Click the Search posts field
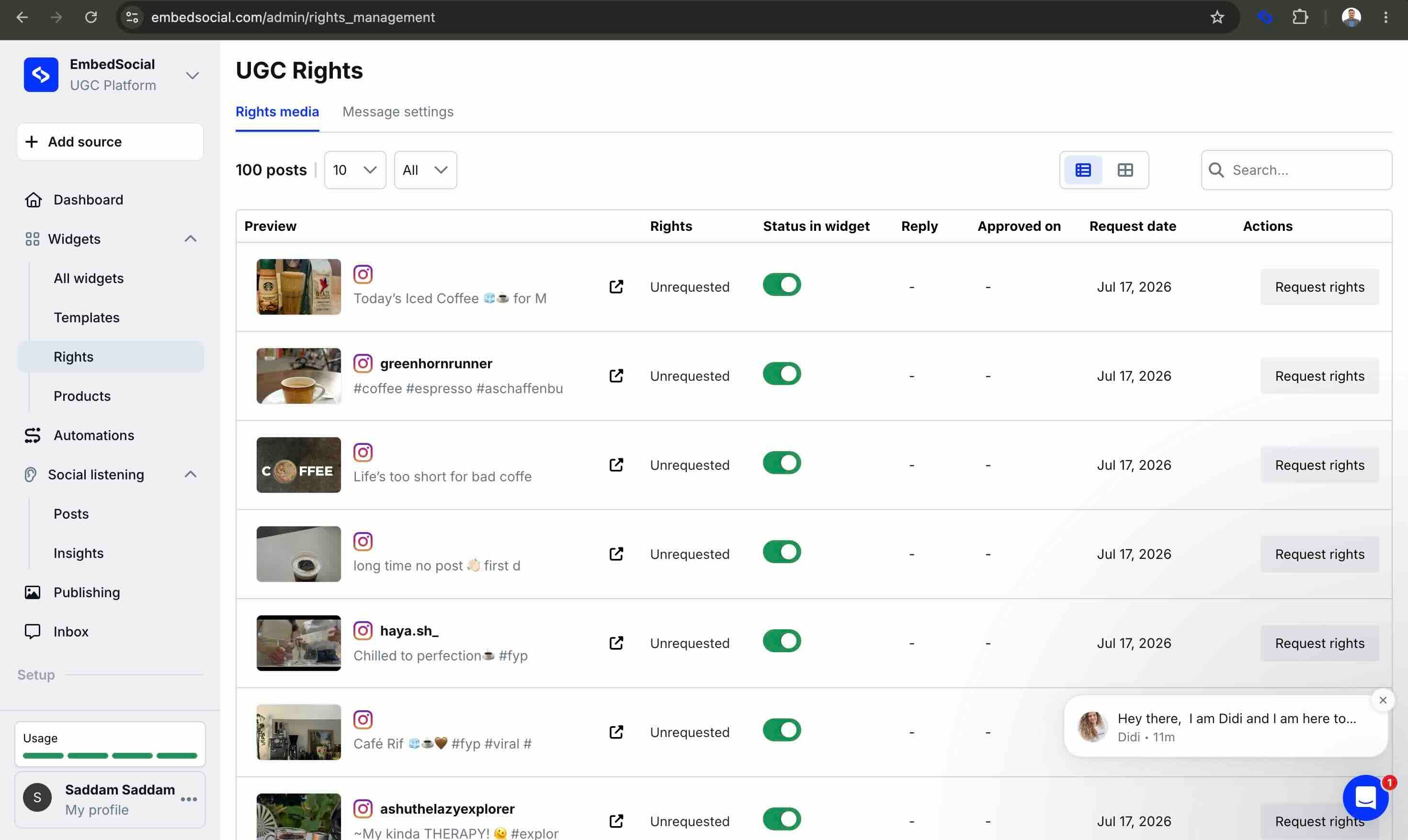This screenshot has height=840, width=1408. pyautogui.click(x=1296, y=170)
